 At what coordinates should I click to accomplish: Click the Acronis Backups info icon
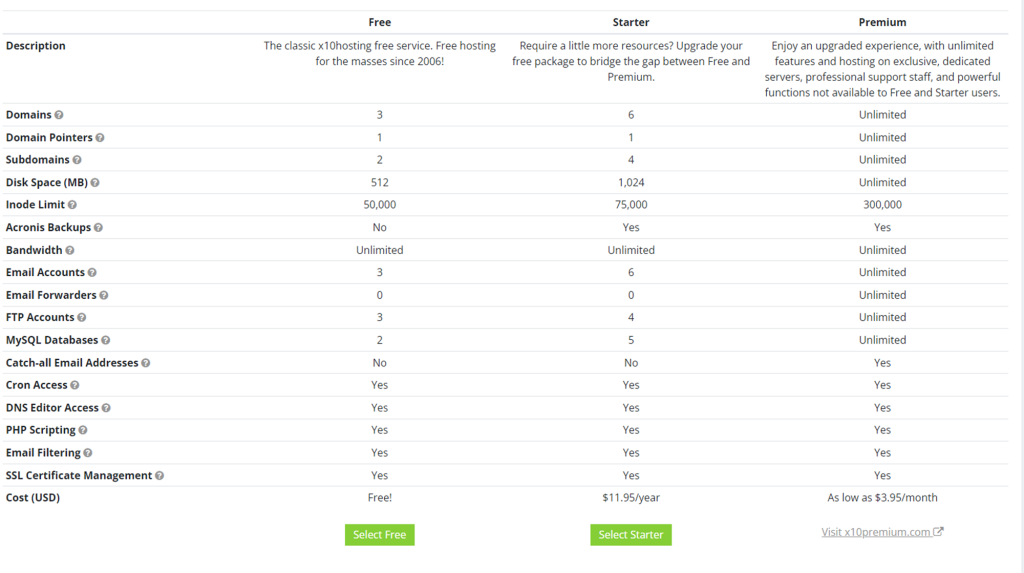tap(98, 228)
